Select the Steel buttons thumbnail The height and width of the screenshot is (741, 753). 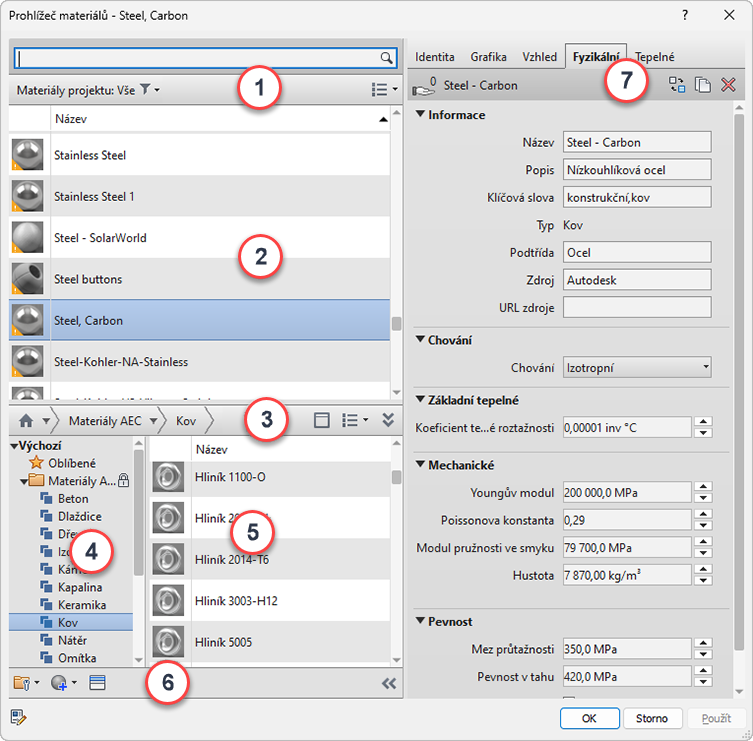(x=27, y=279)
